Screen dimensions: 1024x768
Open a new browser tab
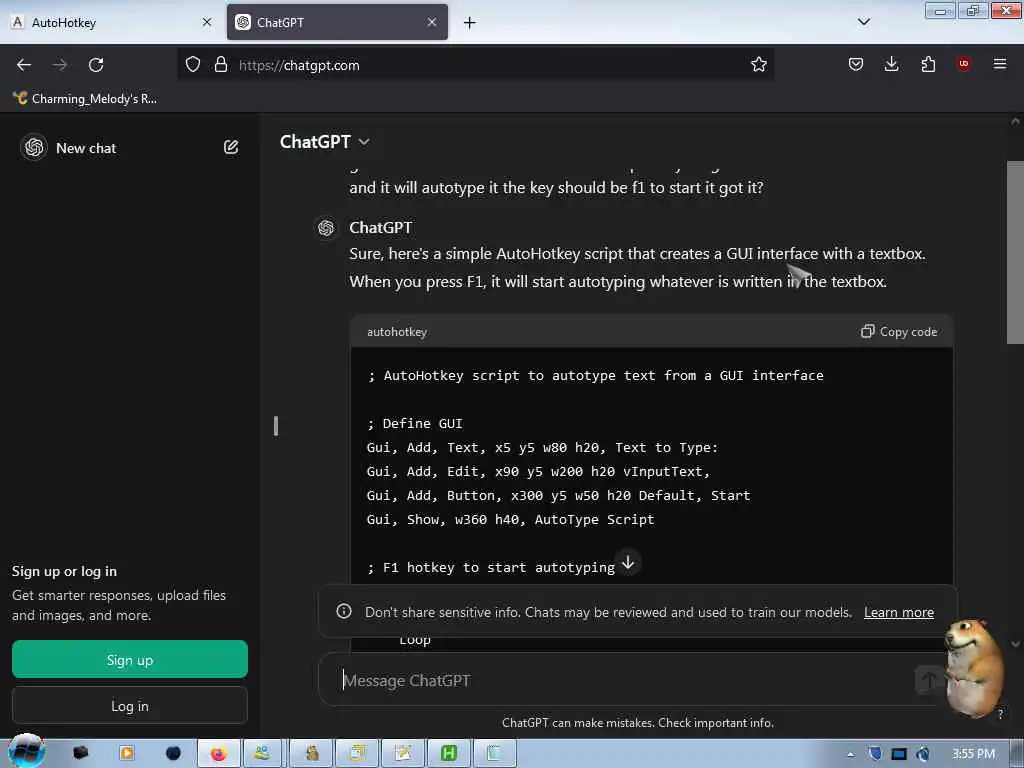tap(470, 23)
